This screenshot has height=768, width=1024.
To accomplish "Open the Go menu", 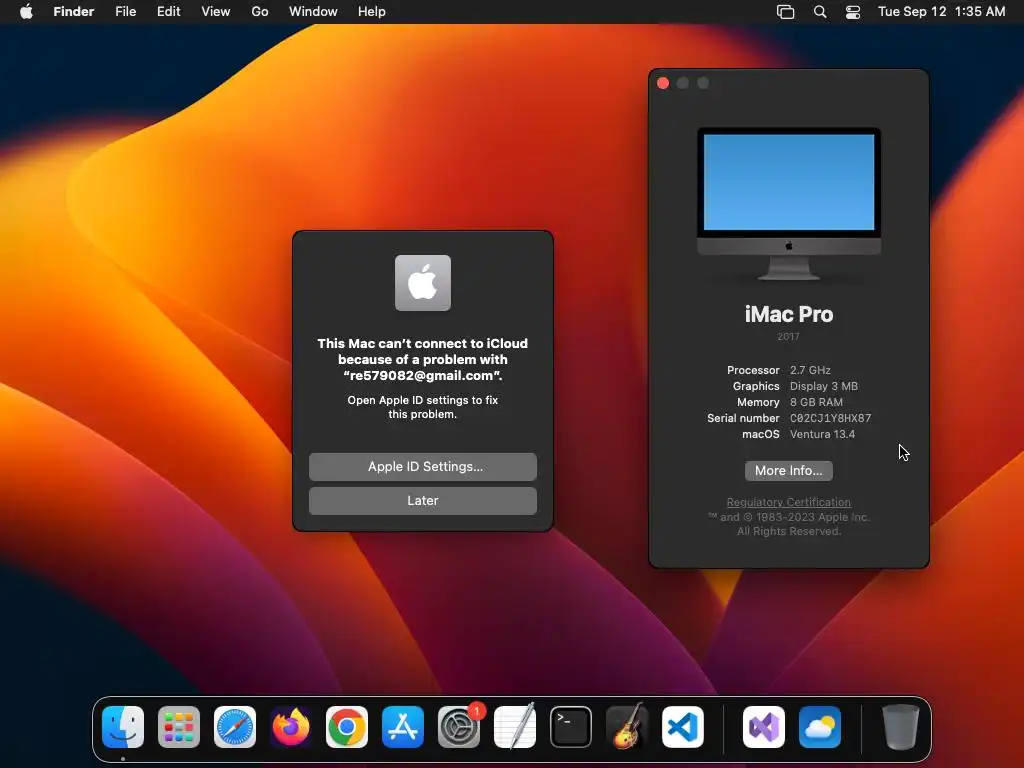I will pyautogui.click(x=260, y=12).
